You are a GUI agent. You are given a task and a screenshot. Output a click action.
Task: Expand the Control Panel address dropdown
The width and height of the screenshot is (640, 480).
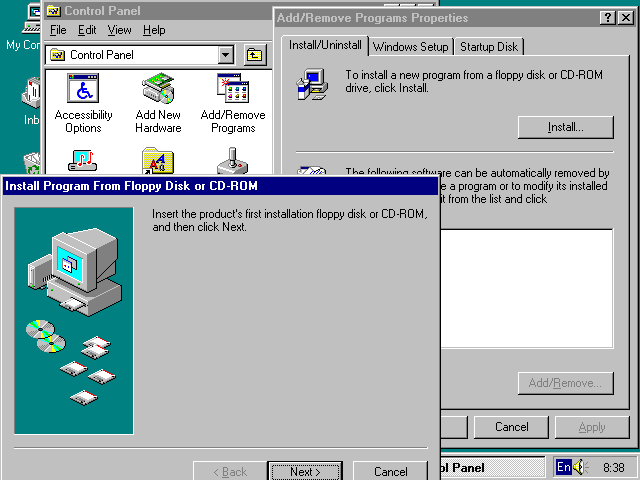tap(225, 55)
